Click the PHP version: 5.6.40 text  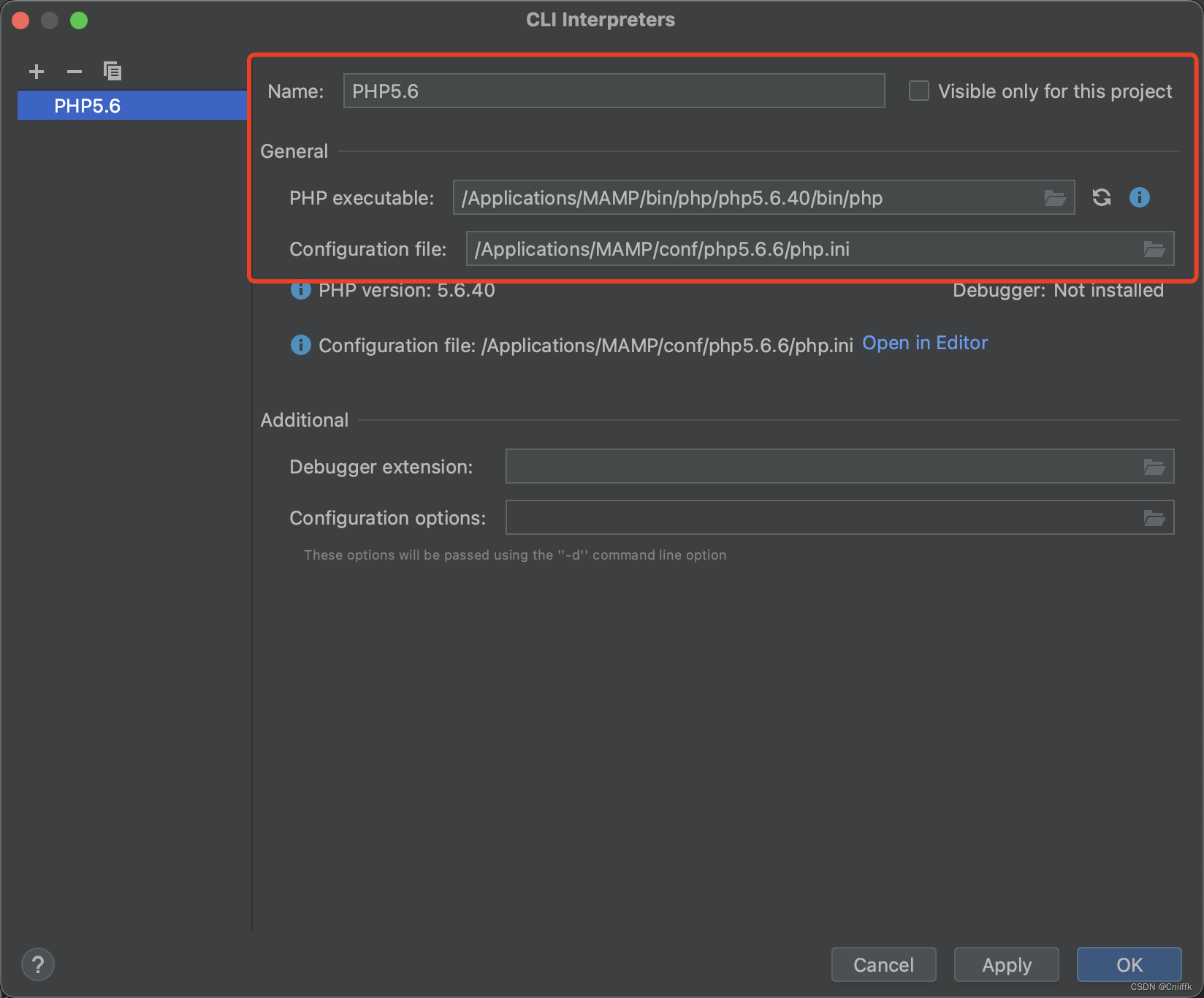(x=407, y=291)
